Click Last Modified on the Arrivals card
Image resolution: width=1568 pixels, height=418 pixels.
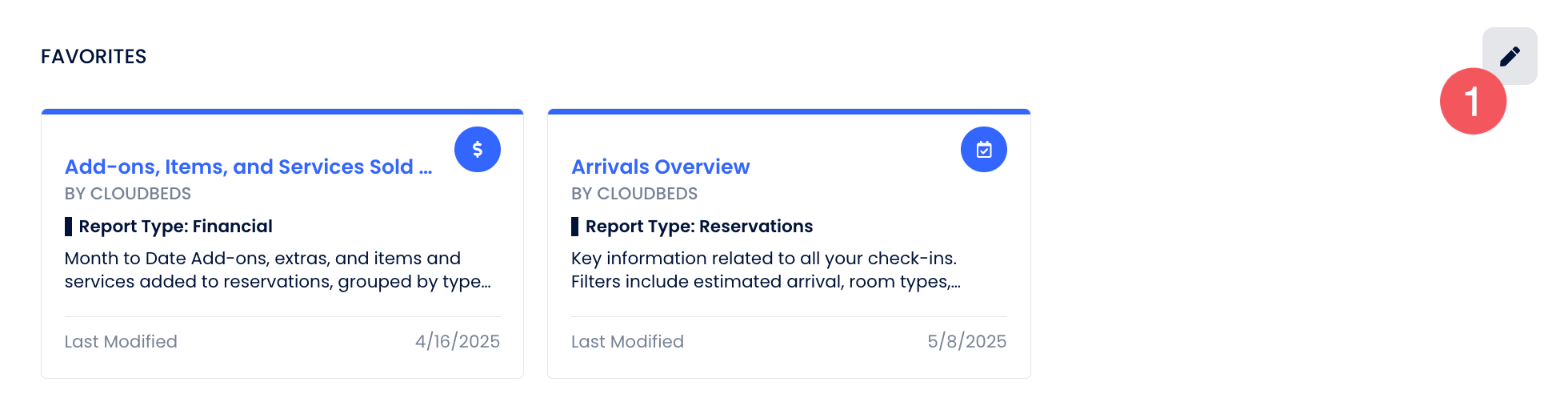pos(627,342)
